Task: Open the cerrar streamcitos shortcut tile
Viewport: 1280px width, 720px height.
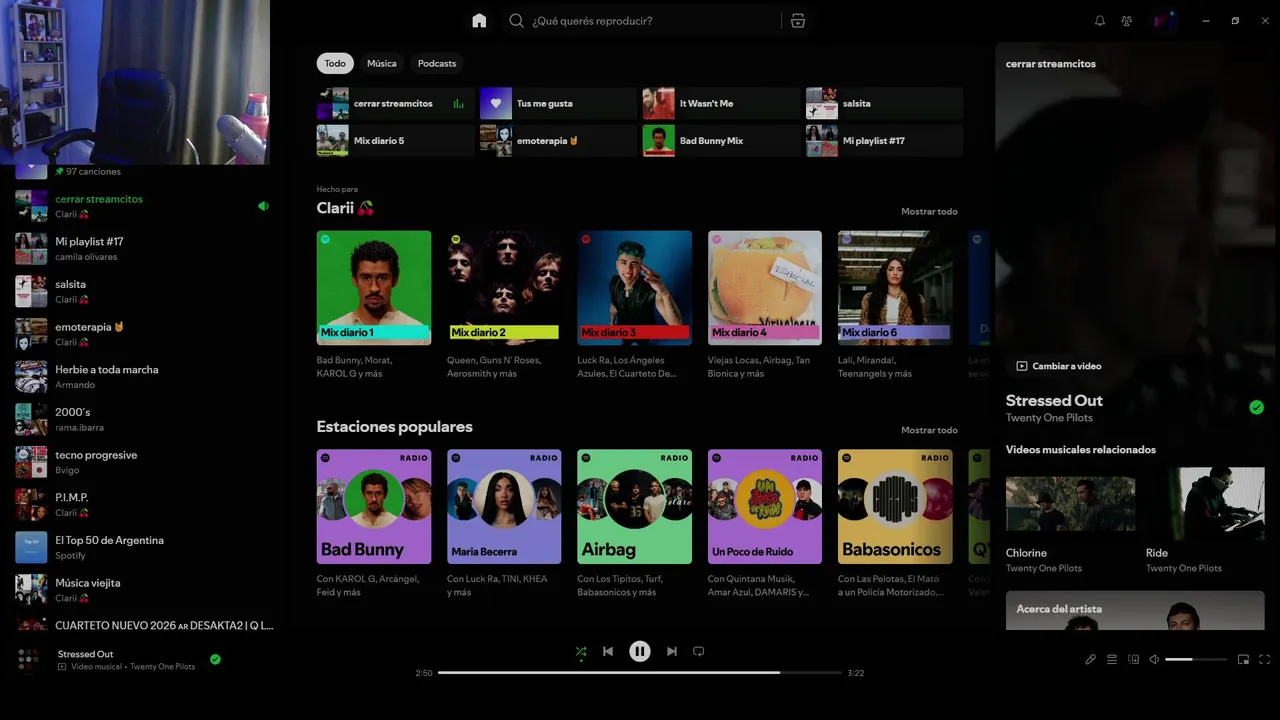Action: coord(395,103)
